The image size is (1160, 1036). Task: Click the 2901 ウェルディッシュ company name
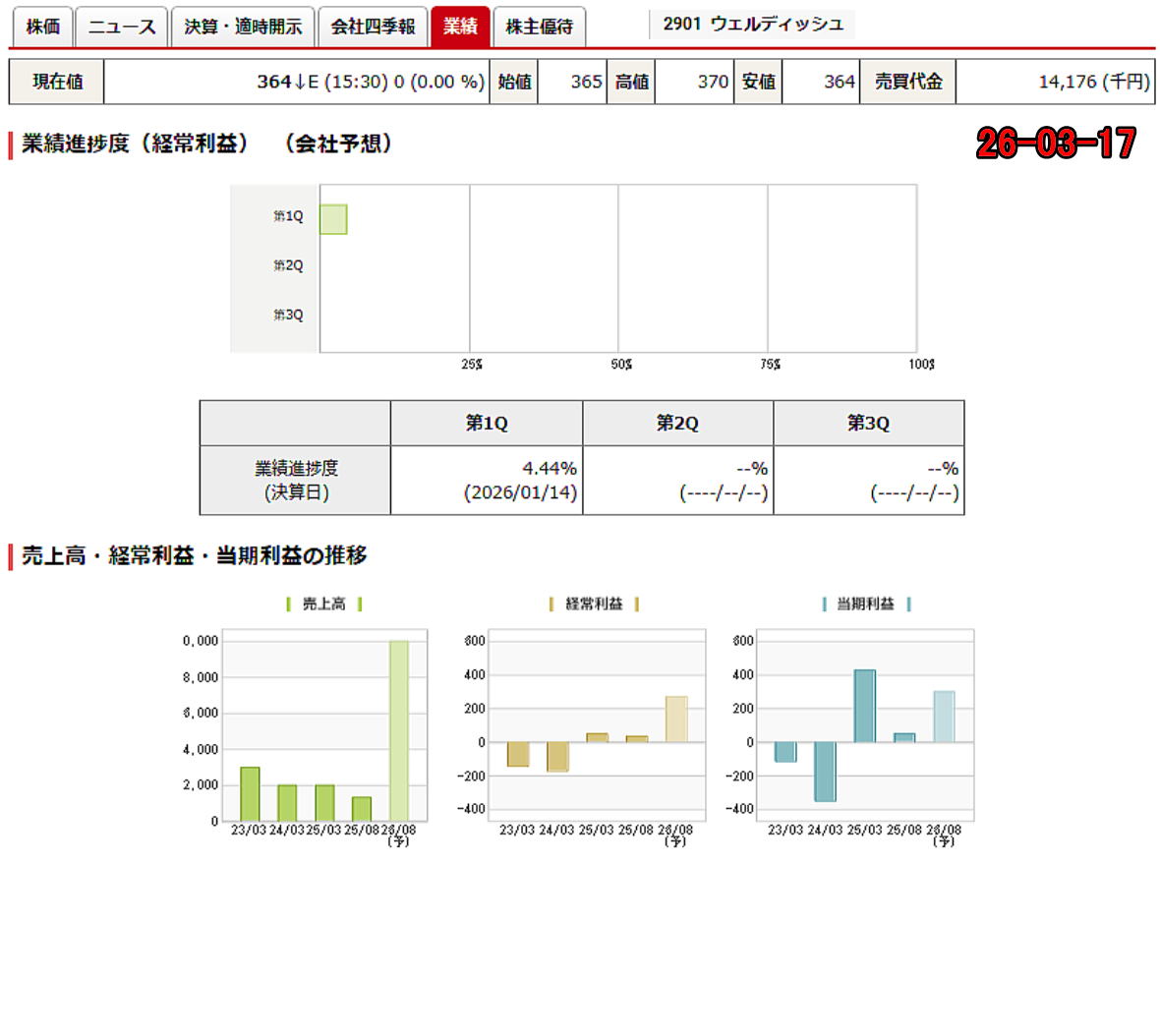click(x=753, y=25)
